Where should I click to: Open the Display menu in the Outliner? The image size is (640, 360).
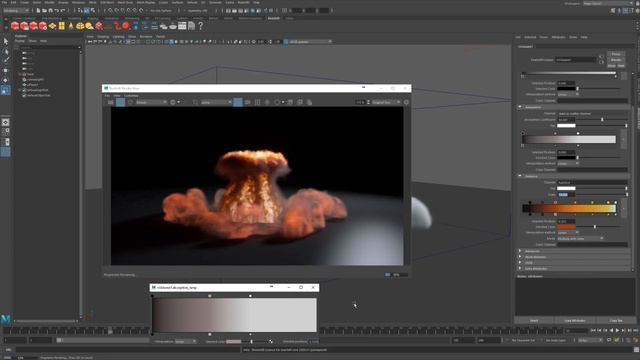click(x=20, y=41)
